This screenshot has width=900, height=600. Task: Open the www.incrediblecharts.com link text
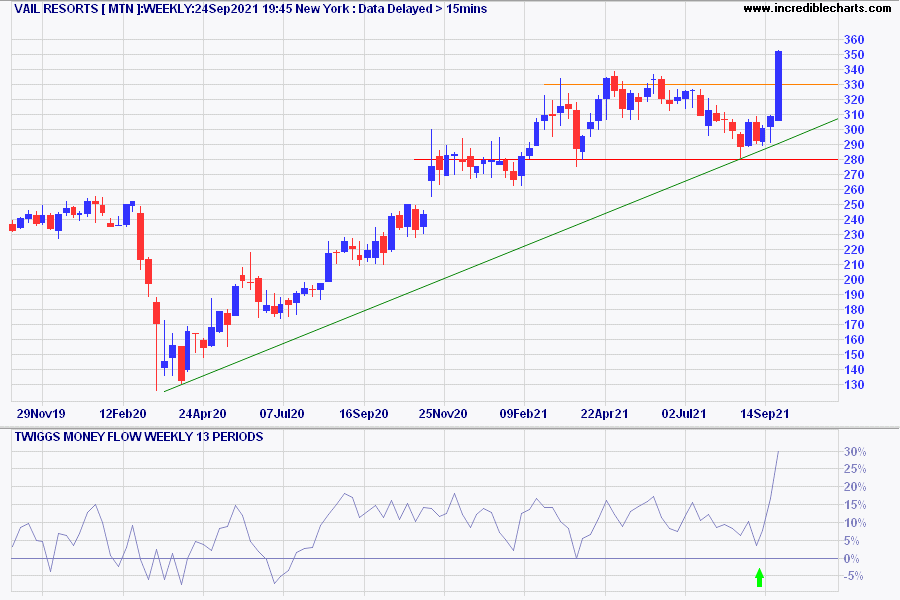coord(817,8)
